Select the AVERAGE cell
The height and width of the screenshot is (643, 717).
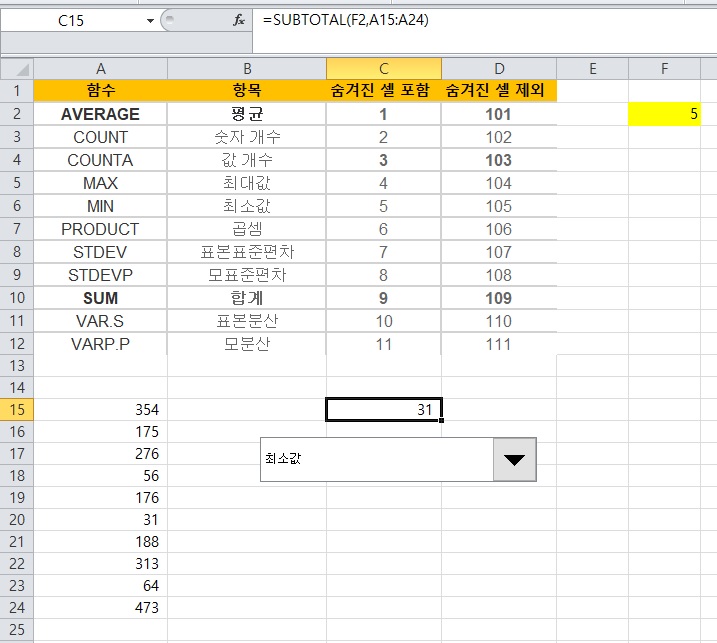coord(101,114)
